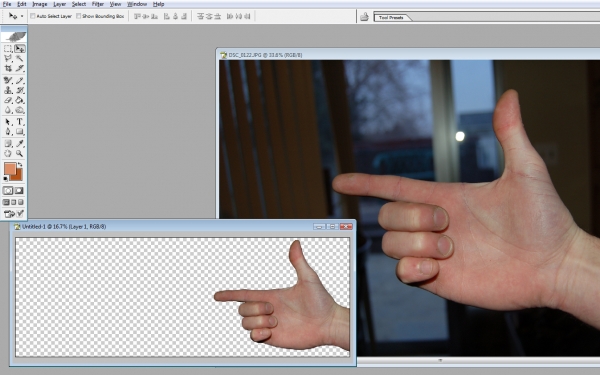Select the Hand tool
Screen dimensions: 600x375
[8, 153]
